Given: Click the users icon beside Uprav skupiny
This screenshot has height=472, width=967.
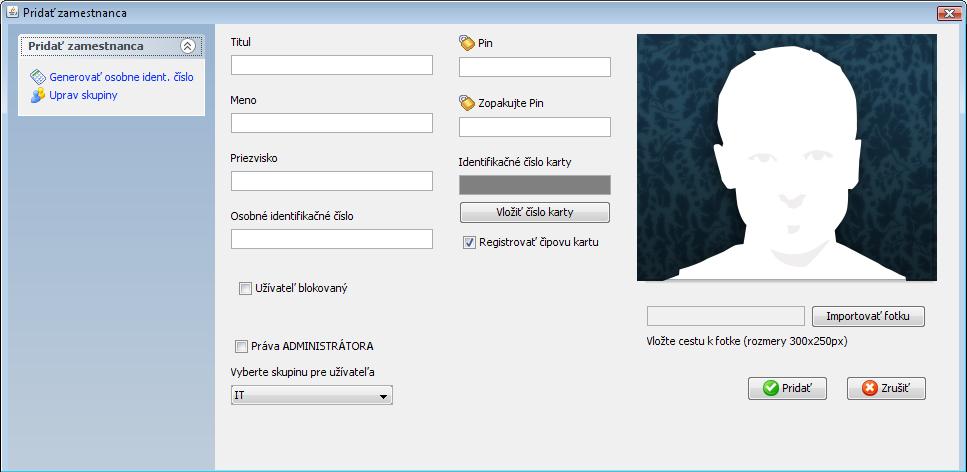Looking at the screenshot, I should pyautogui.click(x=38, y=95).
